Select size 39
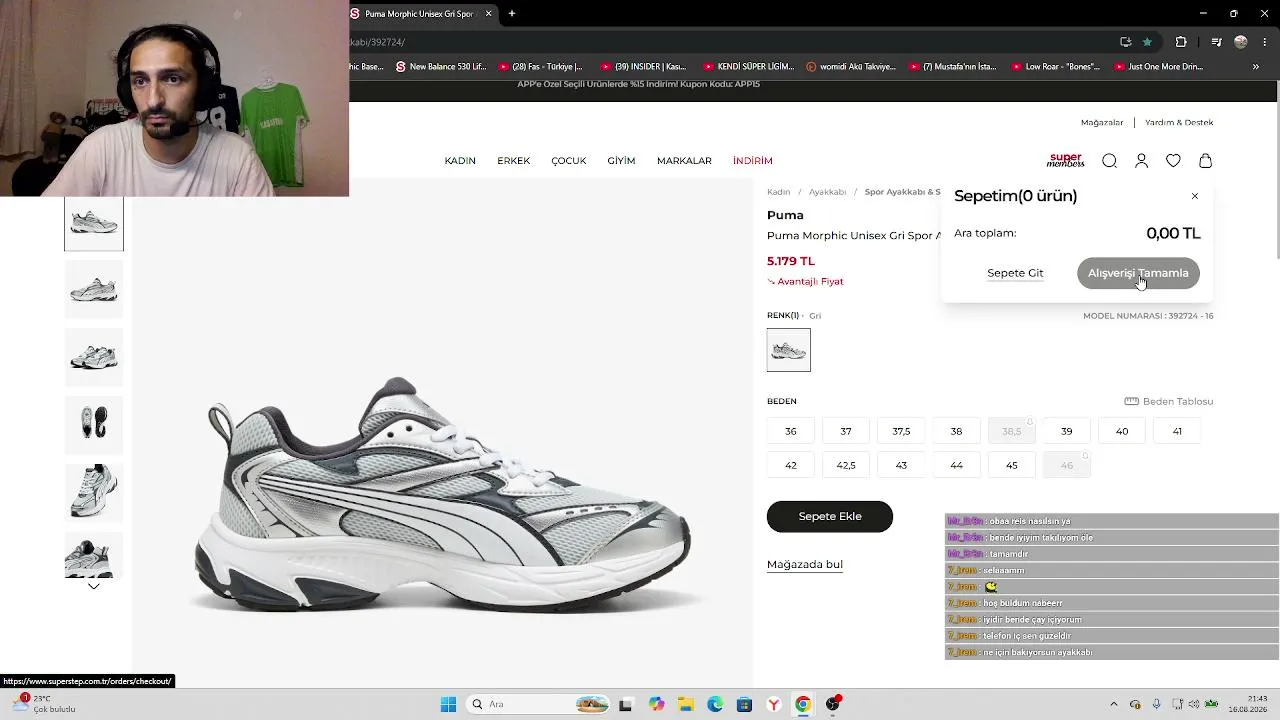 tap(1067, 431)
